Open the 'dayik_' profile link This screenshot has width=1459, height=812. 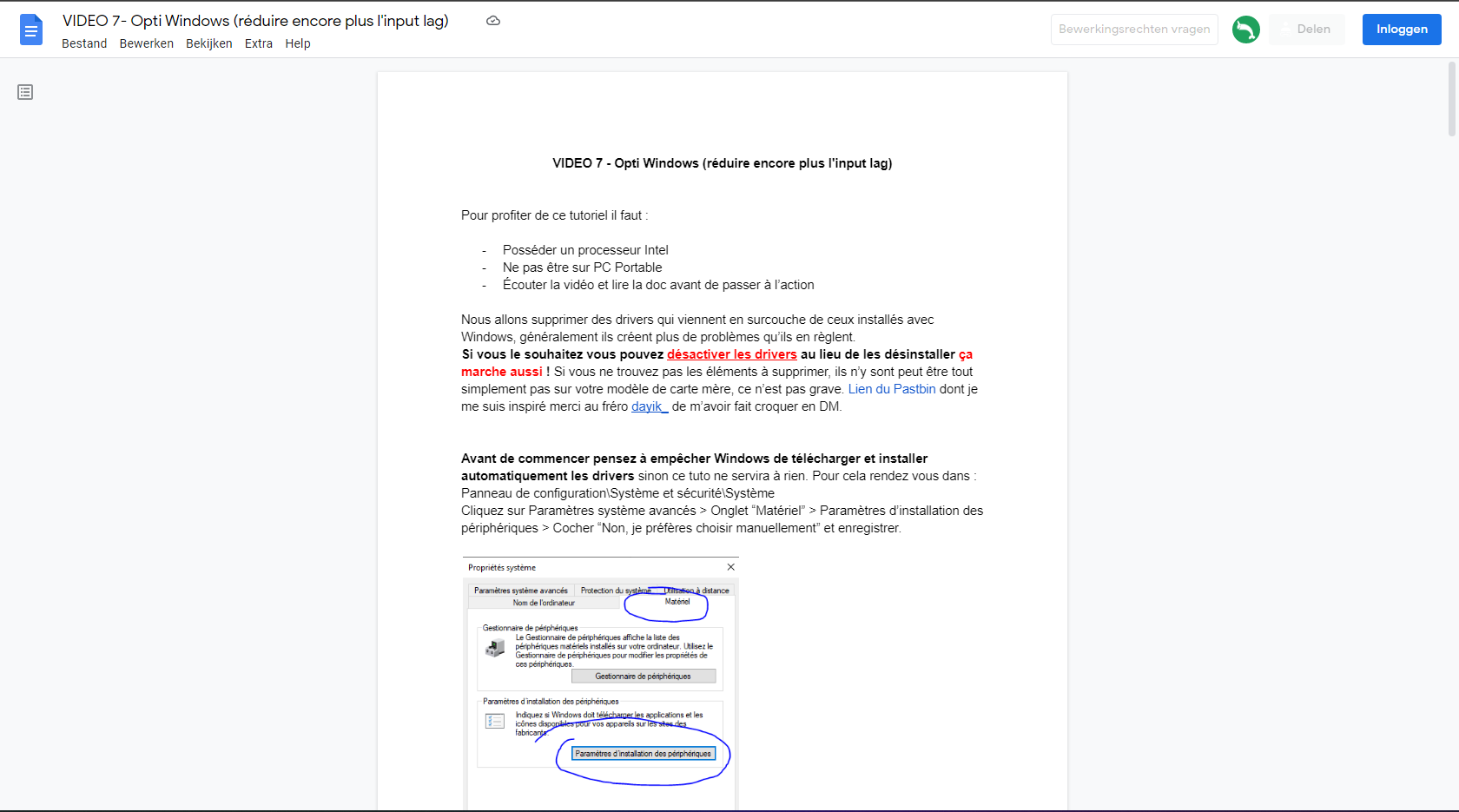[x=648, y=406]
